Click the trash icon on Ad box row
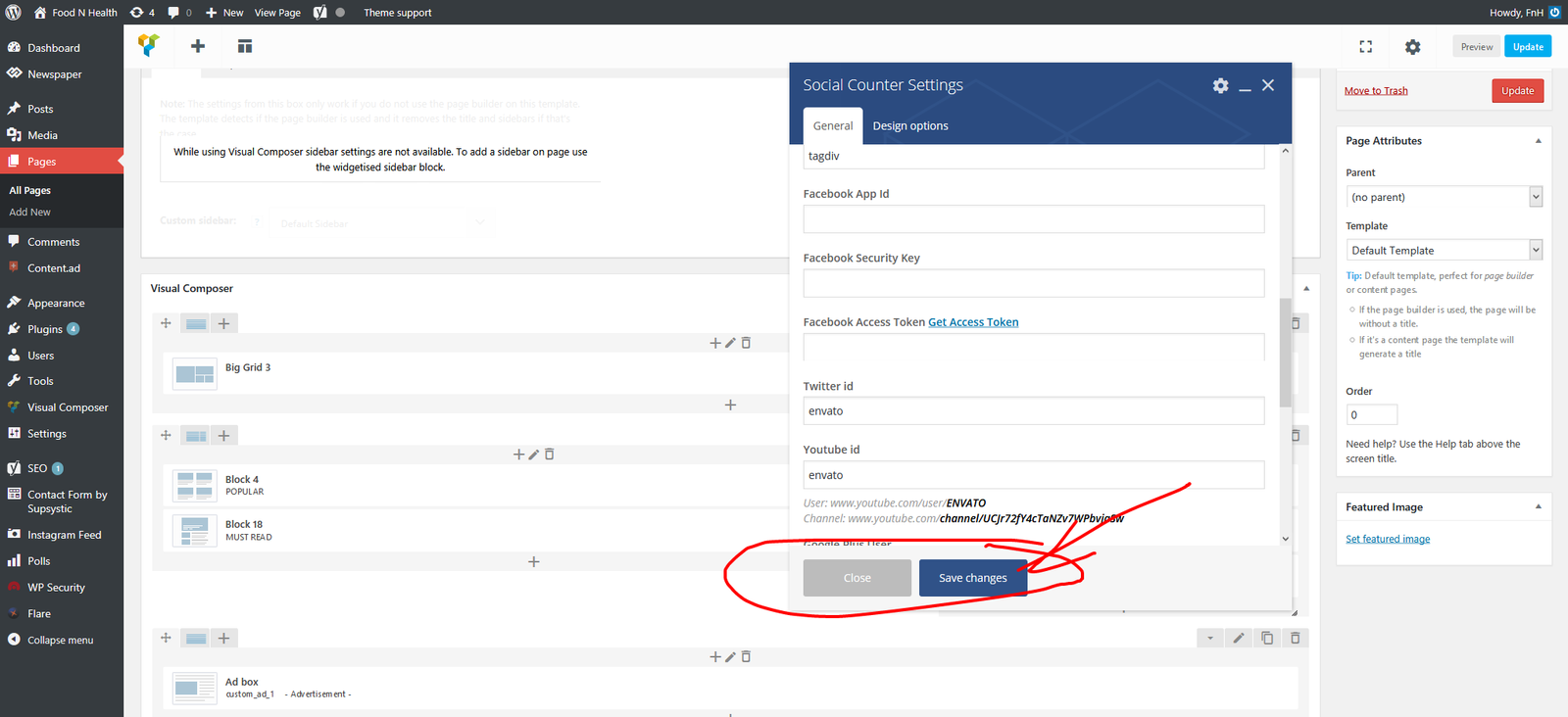 [1295, 638]
